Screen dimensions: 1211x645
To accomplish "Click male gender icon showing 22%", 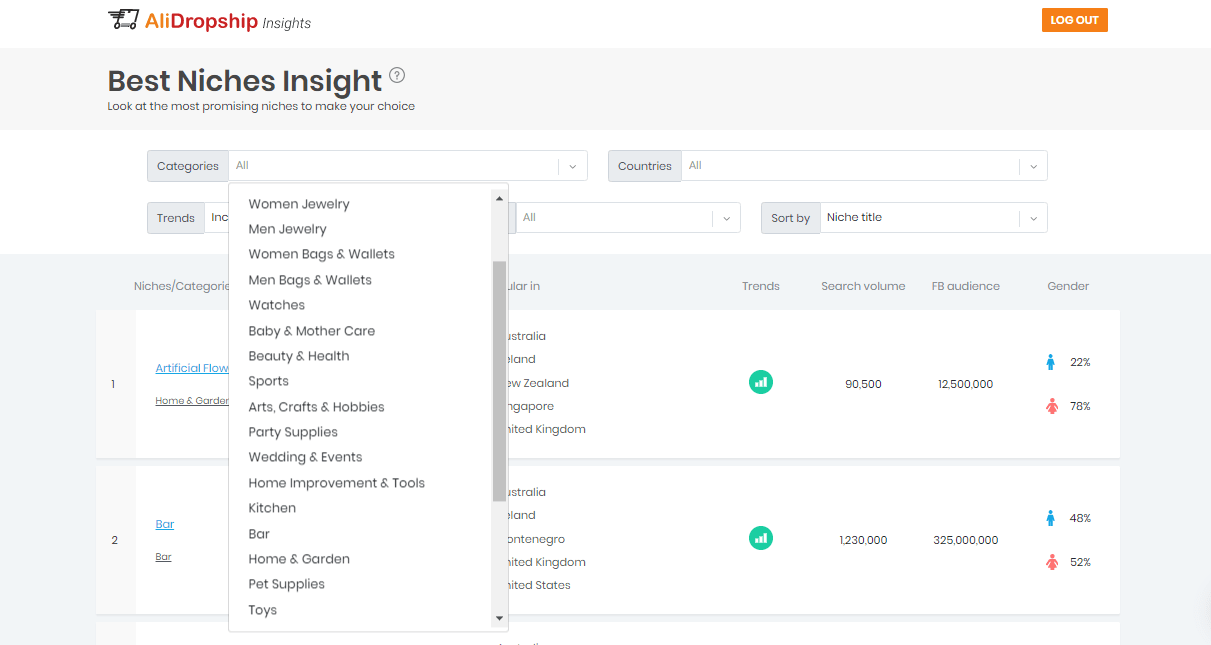I will pos(1051,362).
